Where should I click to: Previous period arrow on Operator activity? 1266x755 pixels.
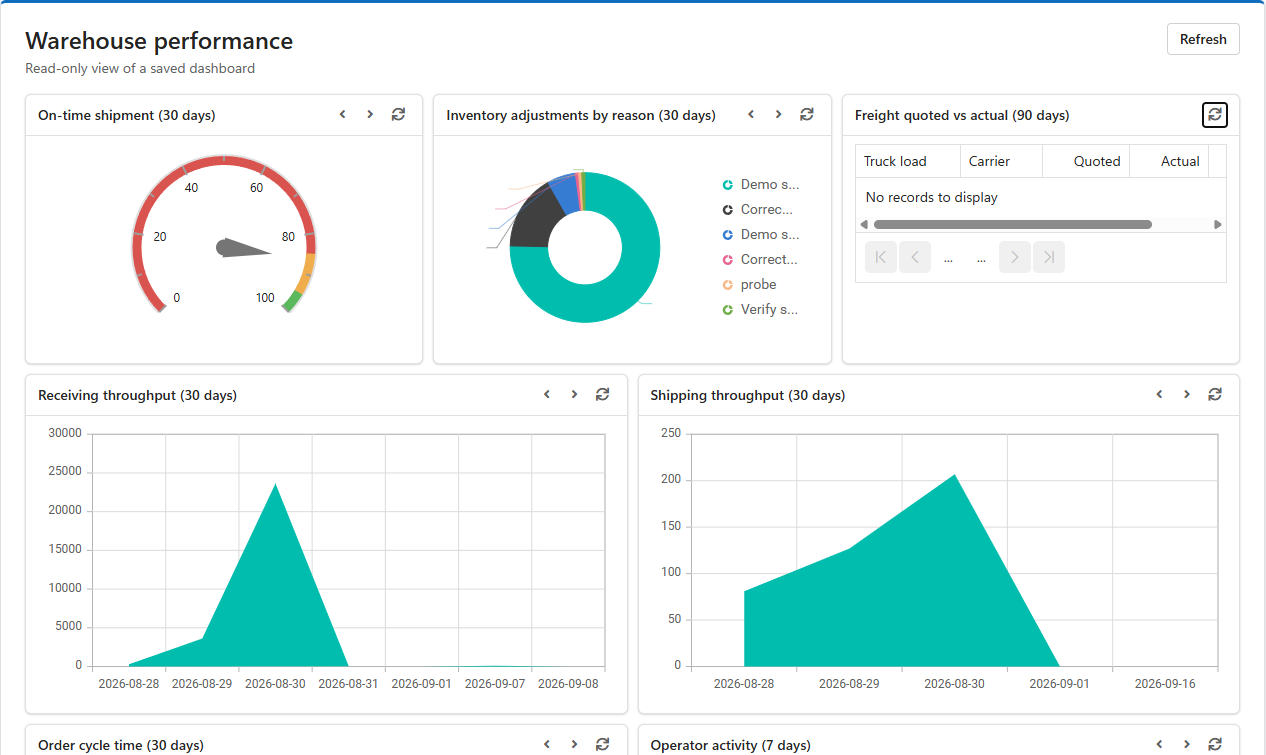coord(1159,744)
